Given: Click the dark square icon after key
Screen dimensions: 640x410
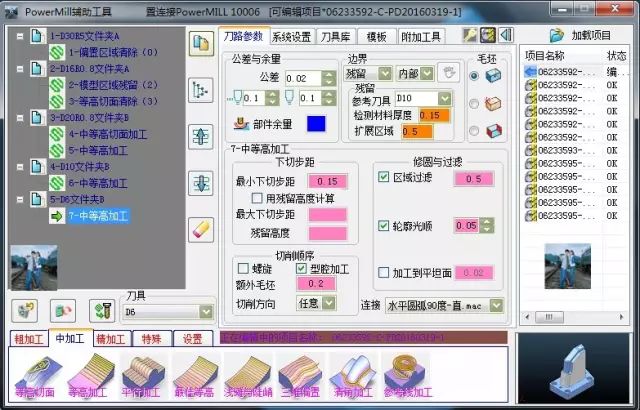Looking at the screenshot, I should (x=488, y=35).
